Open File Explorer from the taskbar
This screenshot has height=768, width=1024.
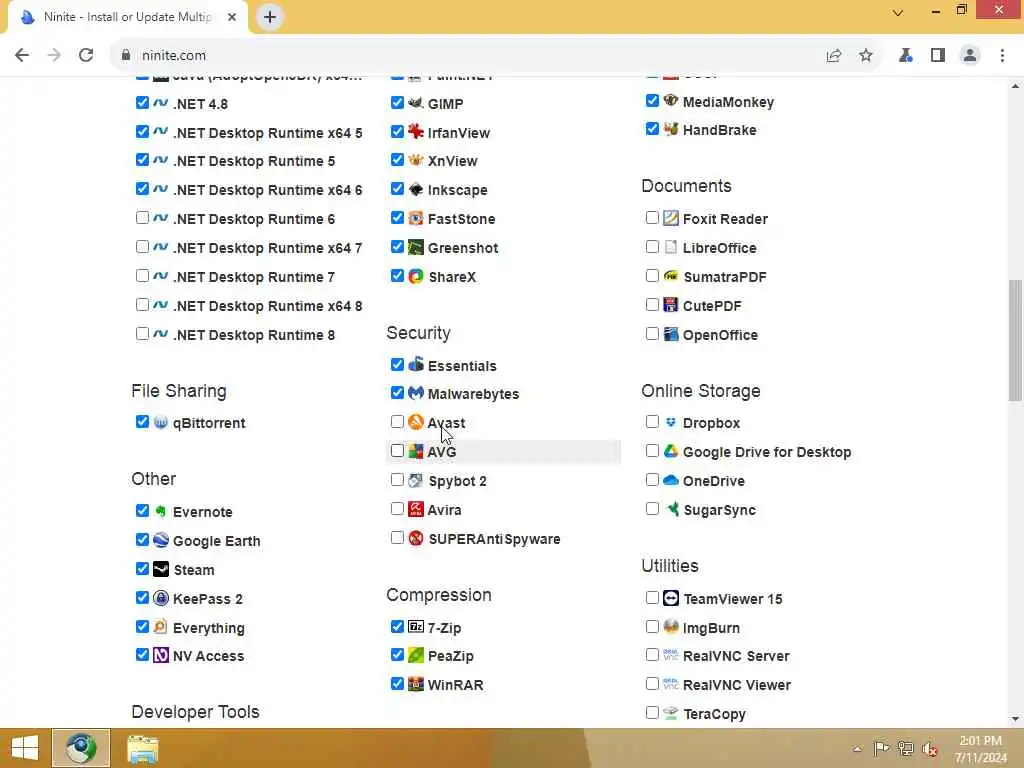click(x=142, y=749)
